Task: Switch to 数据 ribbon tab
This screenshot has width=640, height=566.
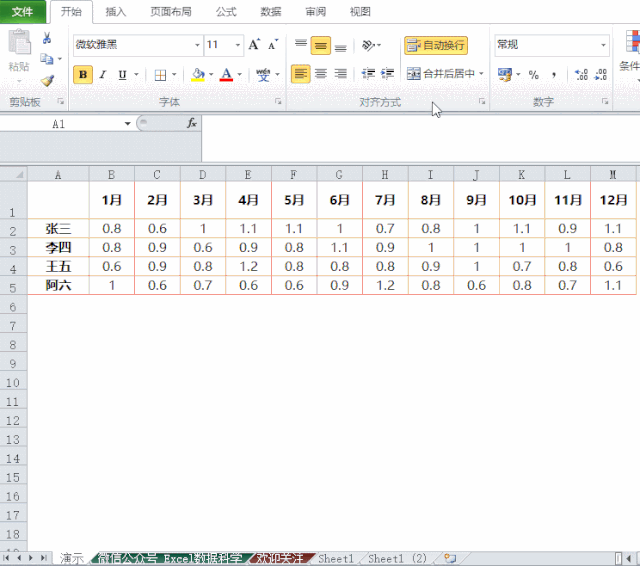Action: tap(271, 12)
